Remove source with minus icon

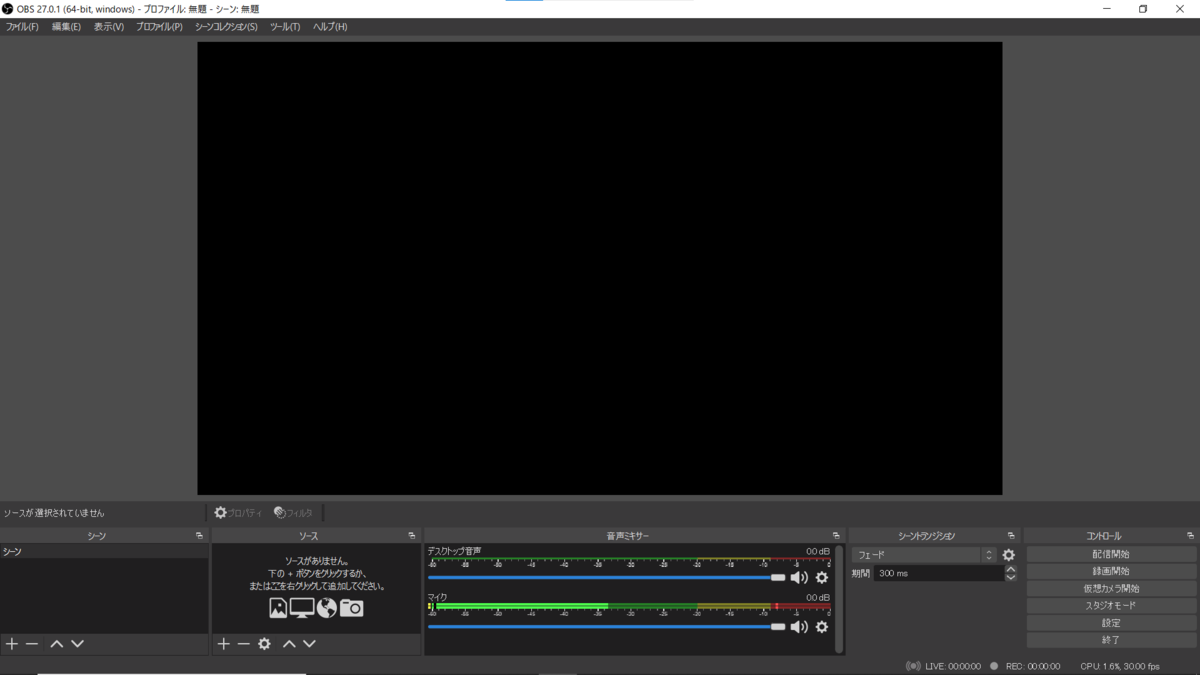pyautogui.click(x=244, y=644)
